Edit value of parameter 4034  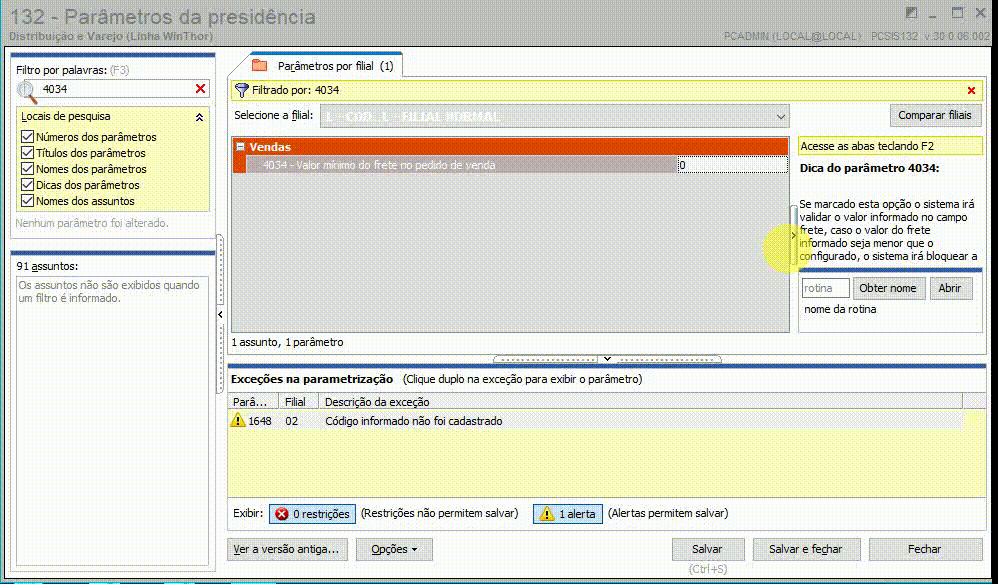pyautogui.click(x=733, y=165)
